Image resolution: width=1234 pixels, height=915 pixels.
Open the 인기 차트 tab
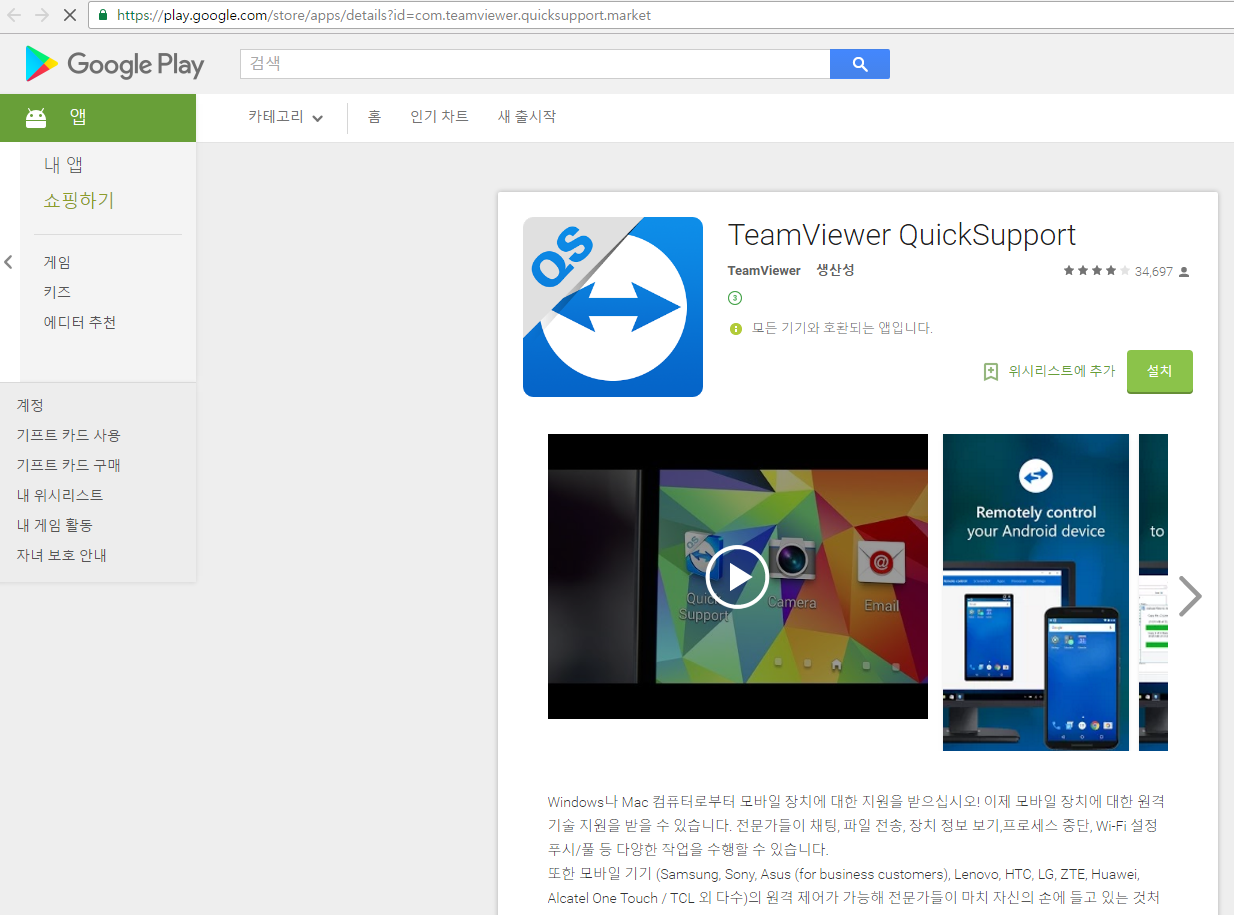point(439,117)
